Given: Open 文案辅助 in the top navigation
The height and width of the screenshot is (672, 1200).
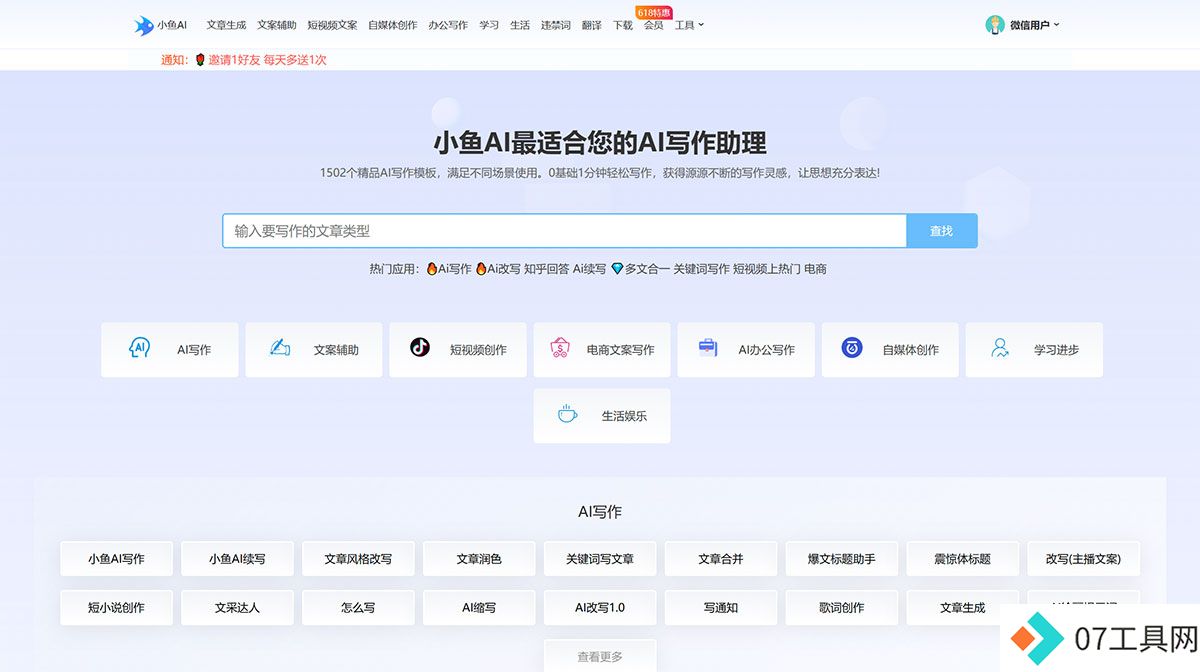Looking at the screenshot, I should [277, 25].
